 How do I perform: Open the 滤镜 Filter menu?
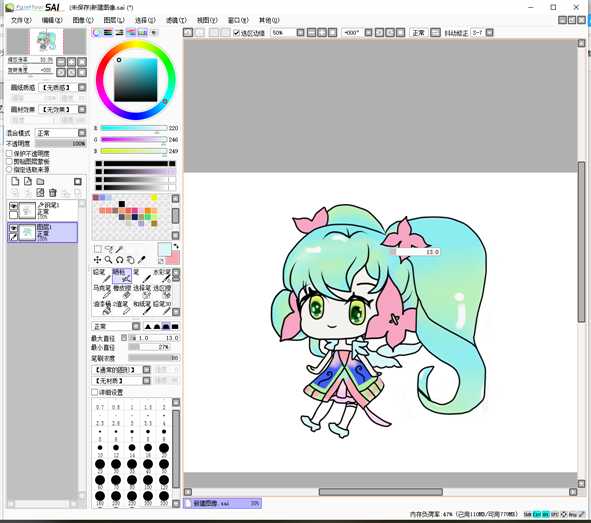(x=176, y=20)
